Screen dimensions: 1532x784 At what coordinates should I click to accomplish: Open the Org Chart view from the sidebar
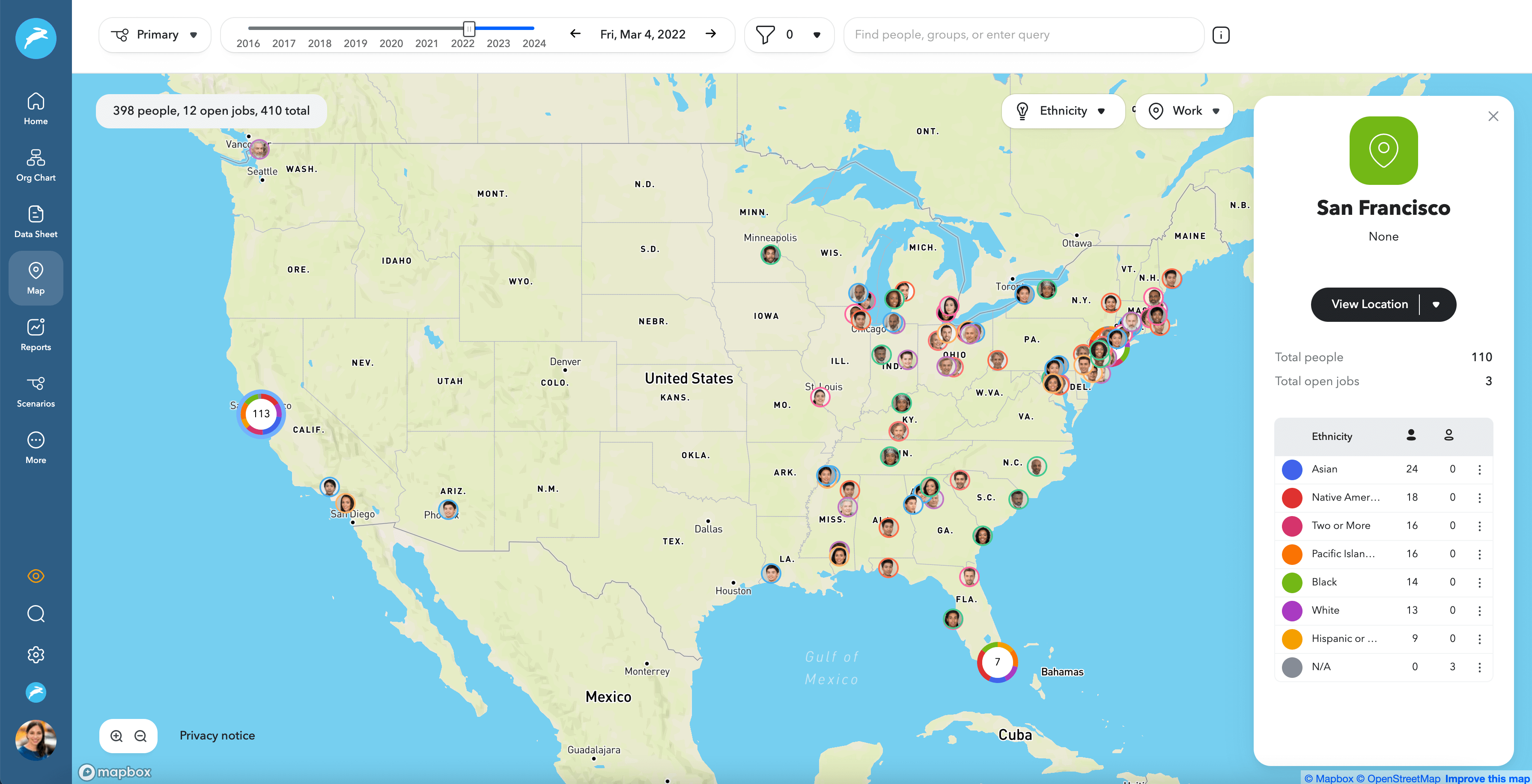[36, 163]
